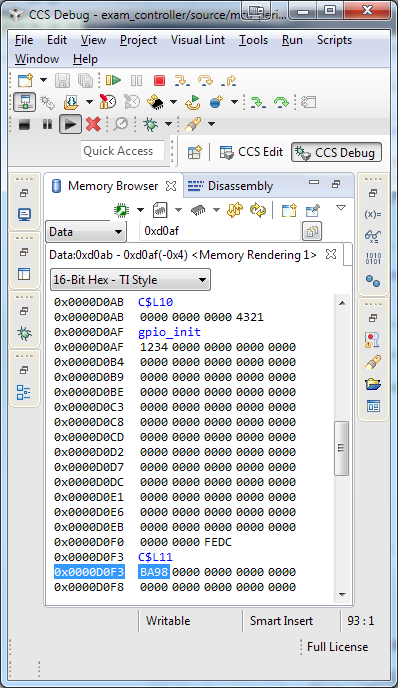Expand the Memory Browser view menu triangle

click(341, 208)
